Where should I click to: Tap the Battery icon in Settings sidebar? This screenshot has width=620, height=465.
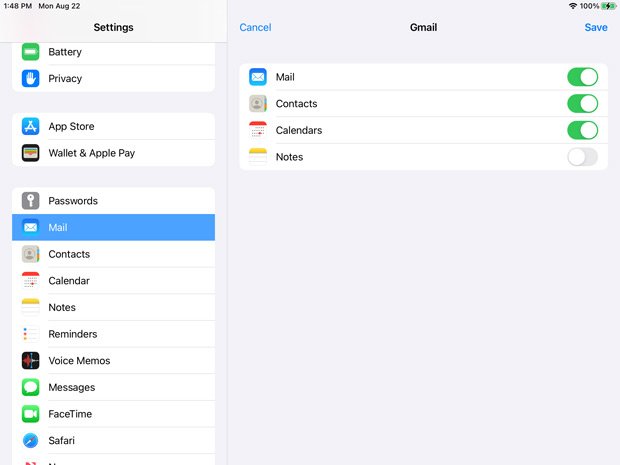click(30, 52)
